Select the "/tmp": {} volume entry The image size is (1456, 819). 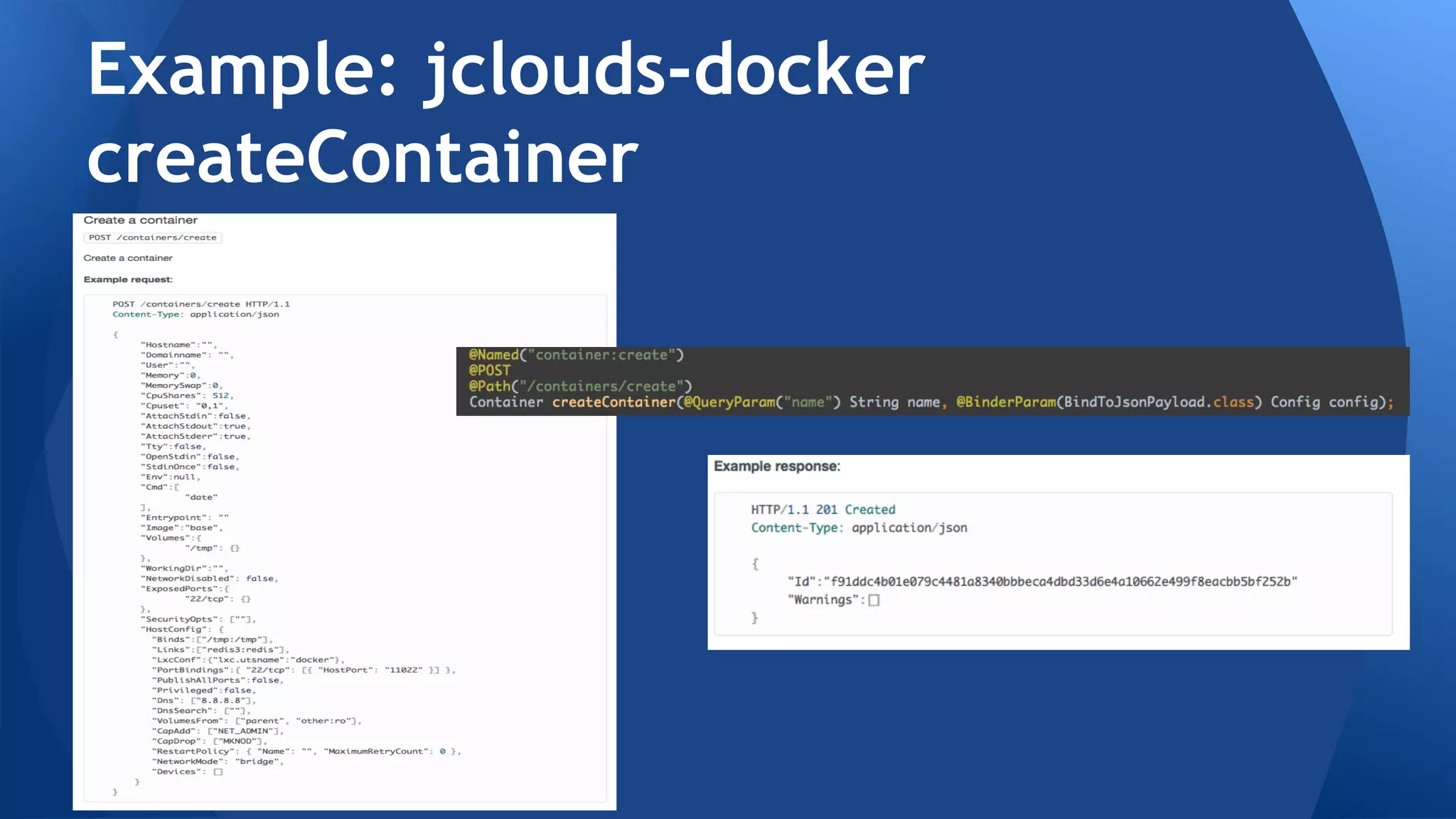point(212,548)
